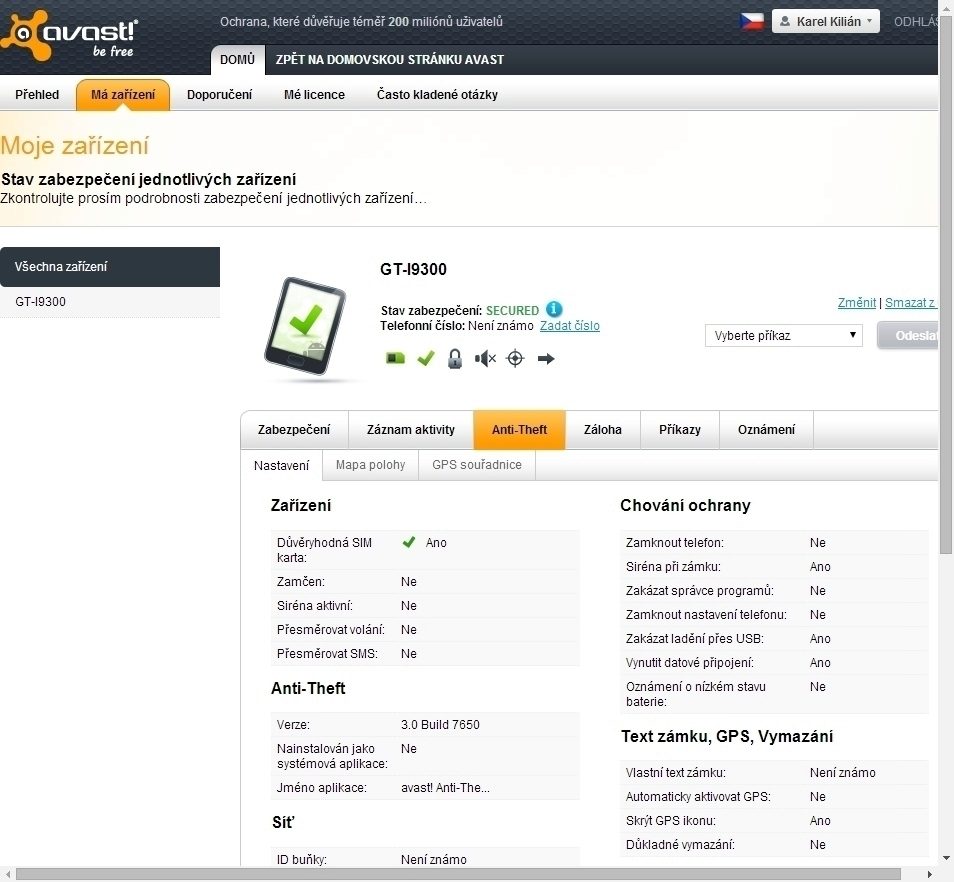Click the muted speaker siren icon
Viewport: 954px width, 882px height.
[485, 359]
